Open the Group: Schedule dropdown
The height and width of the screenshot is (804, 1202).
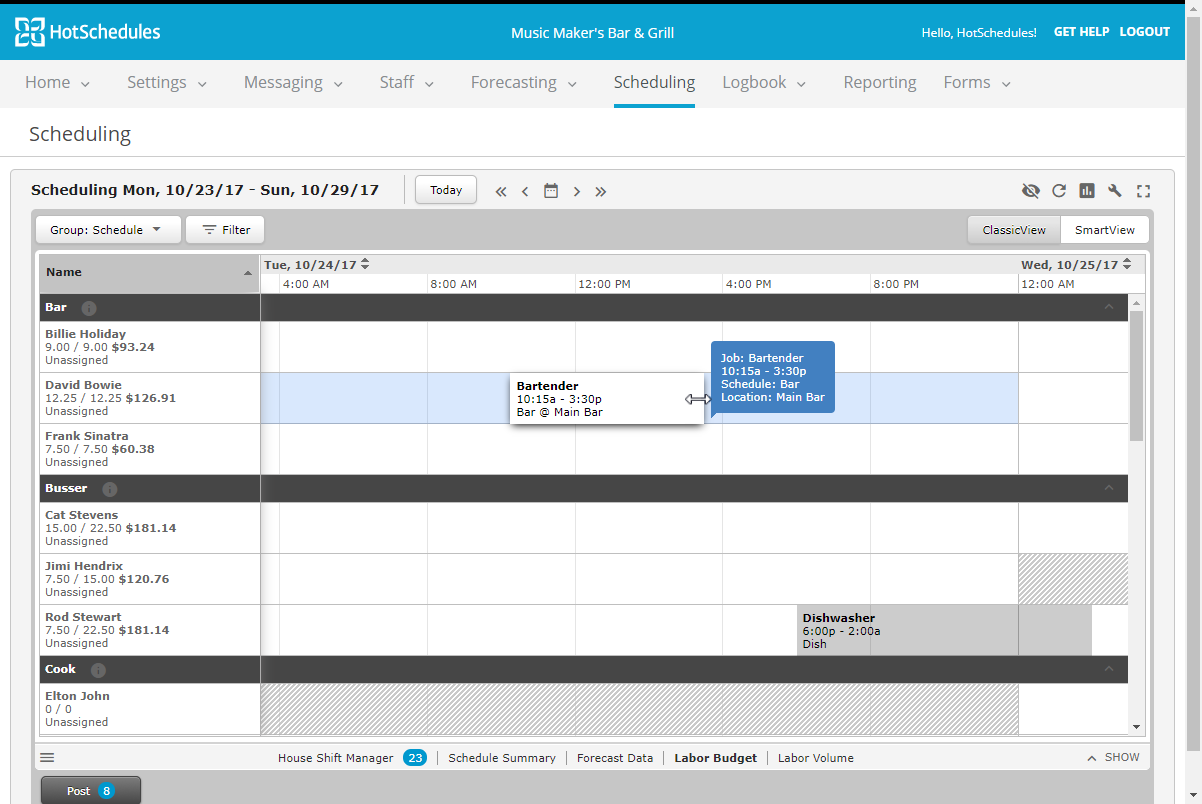tap(109, 230)
